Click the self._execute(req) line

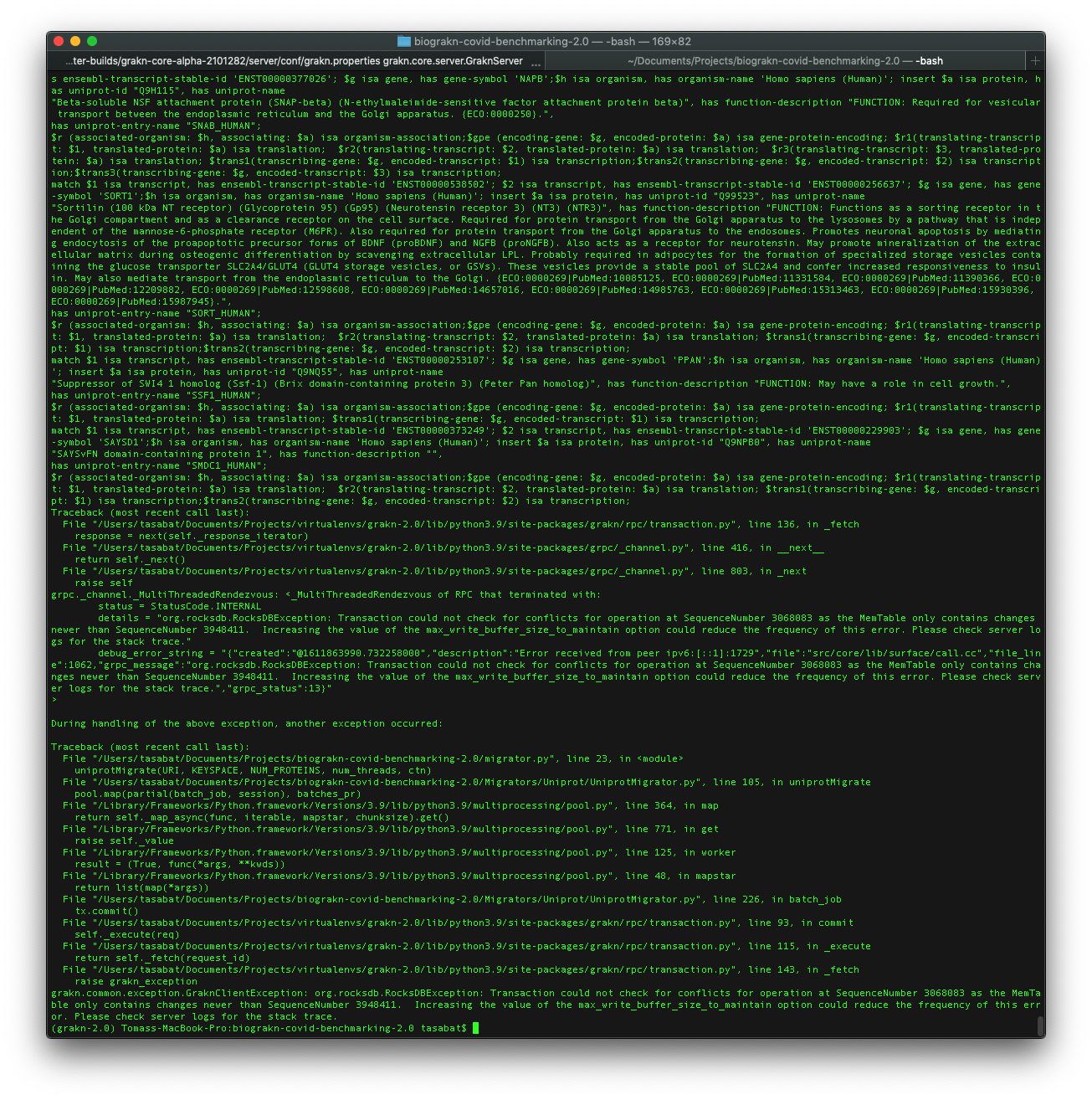126,934
